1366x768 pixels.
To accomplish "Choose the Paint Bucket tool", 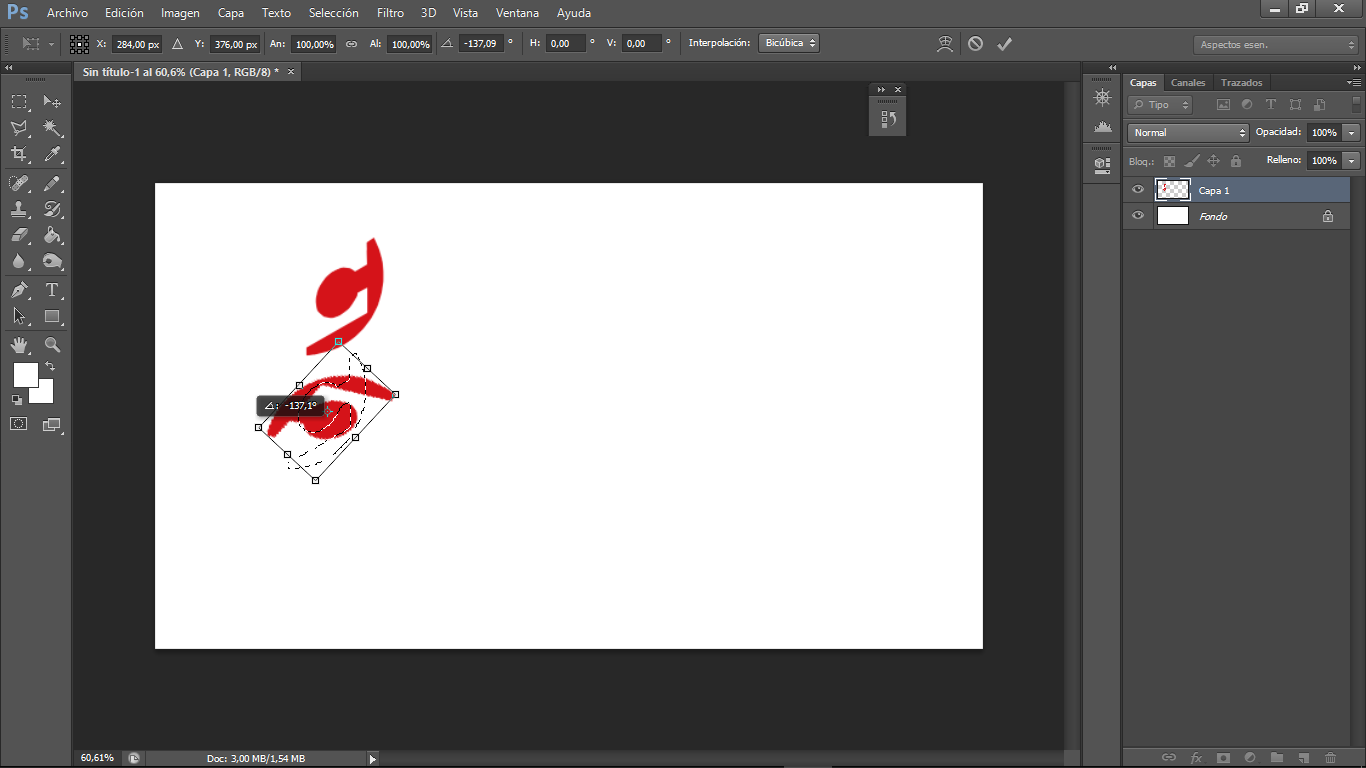I will 52,236.
